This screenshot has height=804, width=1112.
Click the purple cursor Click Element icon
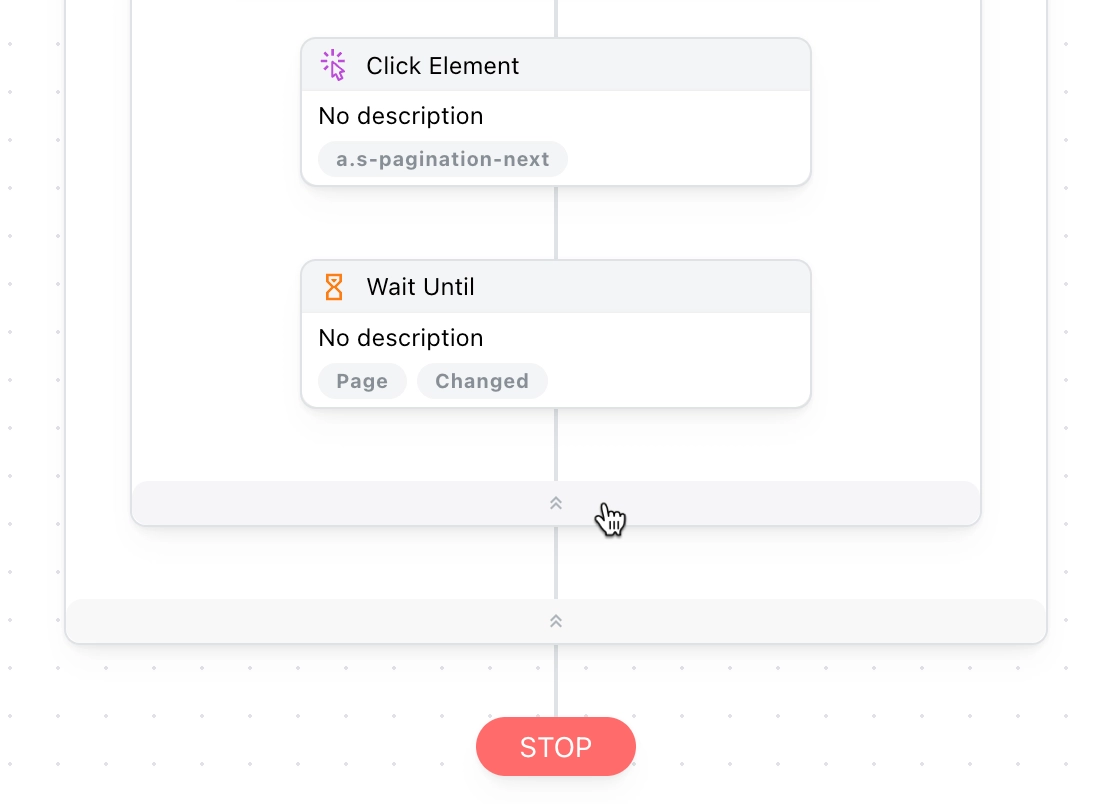click(333, 65)
